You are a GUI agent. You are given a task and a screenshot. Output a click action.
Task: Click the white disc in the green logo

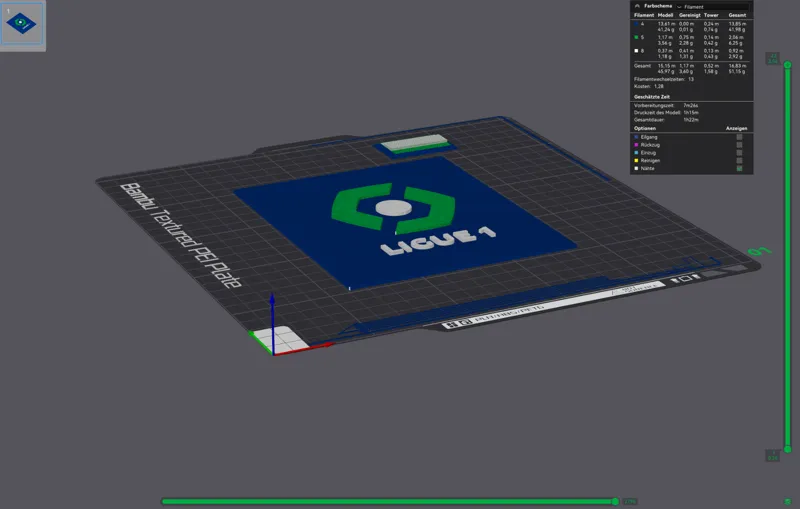[393, 208]
